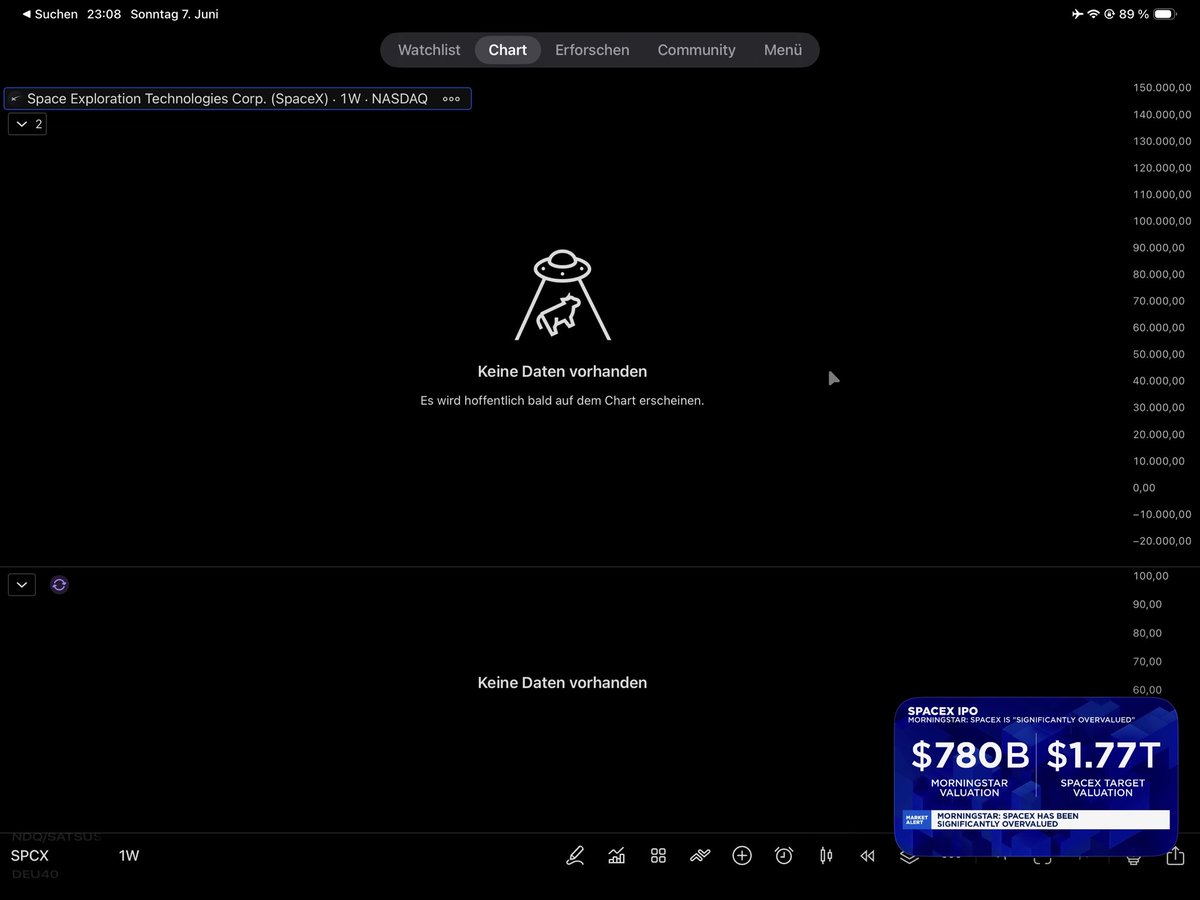Image resolution: width=1200 pixels, height=900 pixels.
Task: Open the SpaceX IPO video thumbnail
Action: [1036, 777]
